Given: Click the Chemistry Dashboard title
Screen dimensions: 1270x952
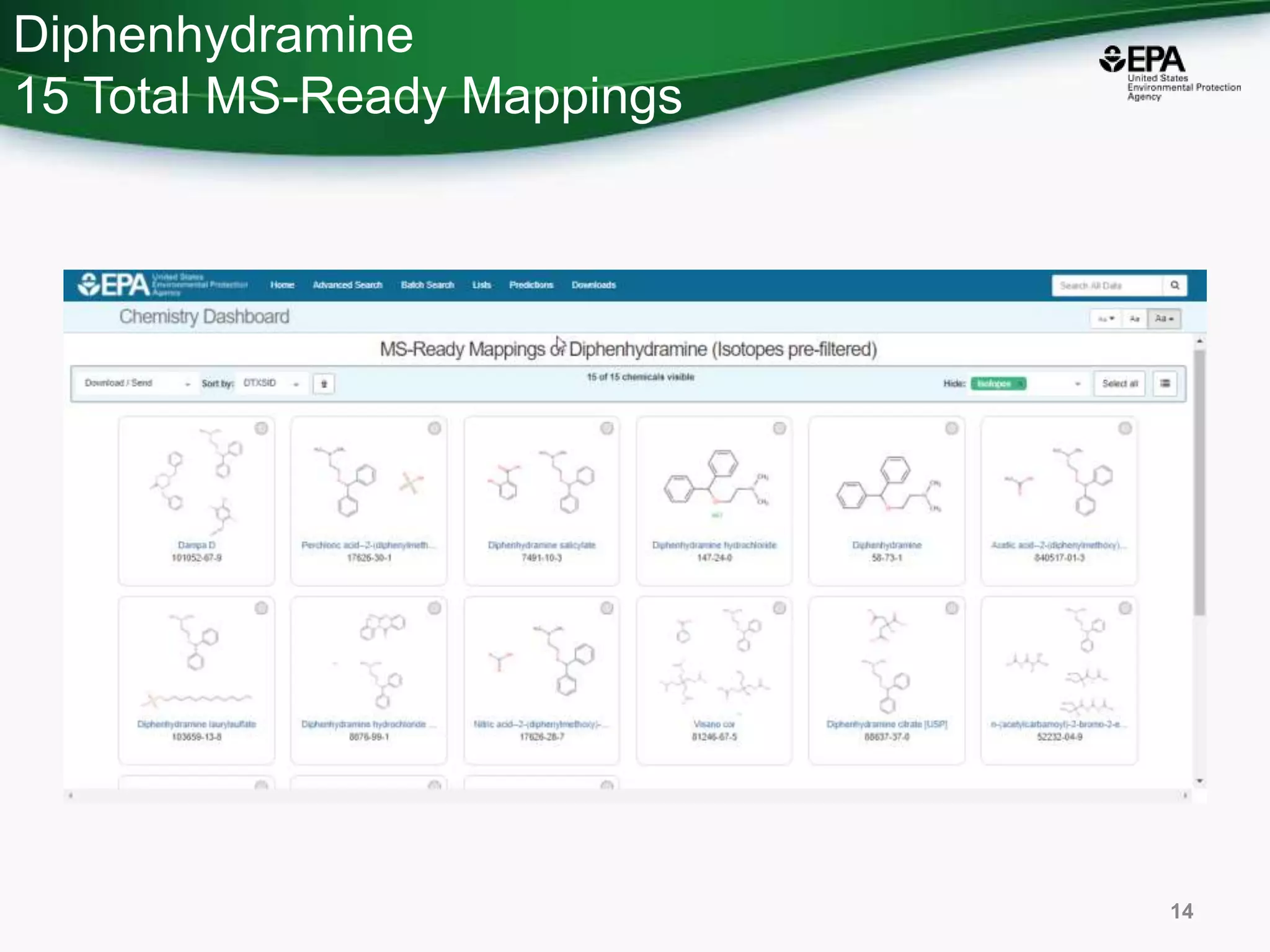Looking at the screenshot, I should (204, 317).
